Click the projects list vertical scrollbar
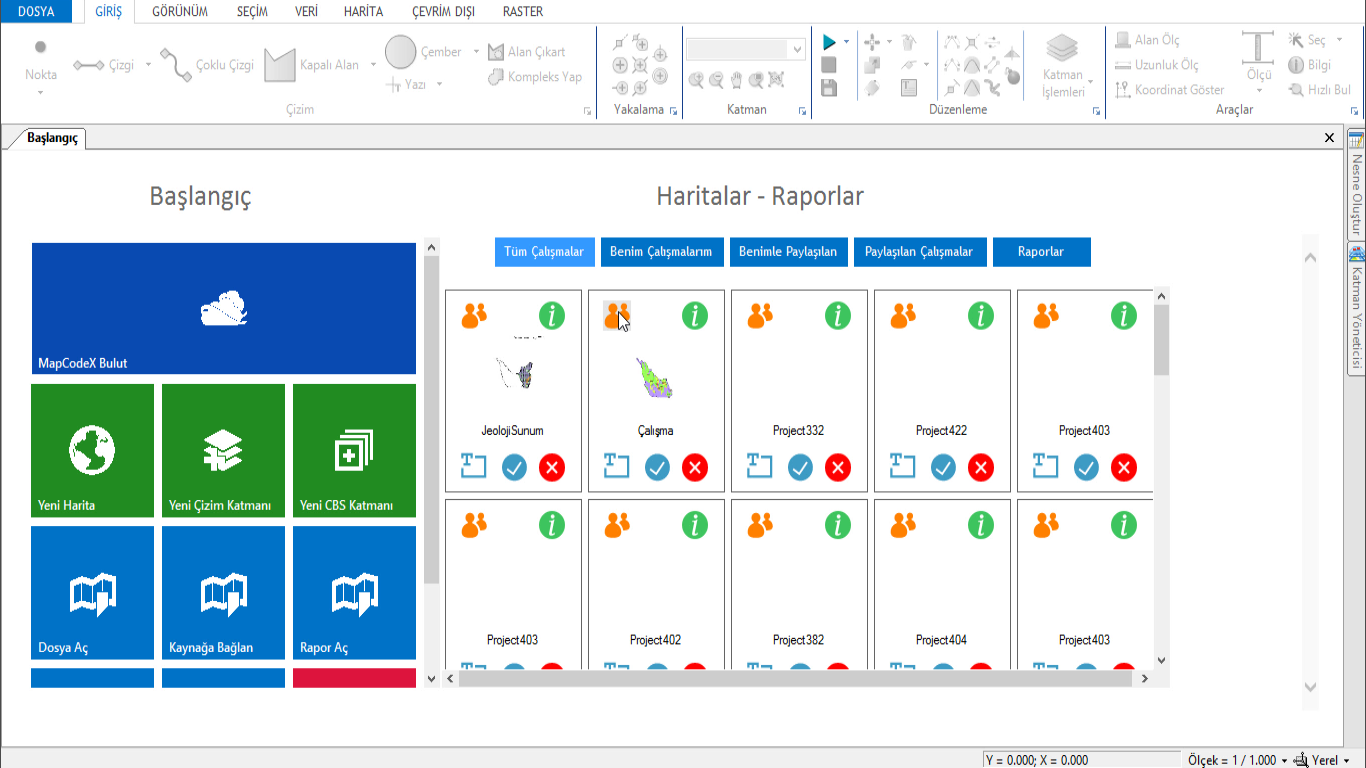The image size is (1366, 768). [1161, 478]
